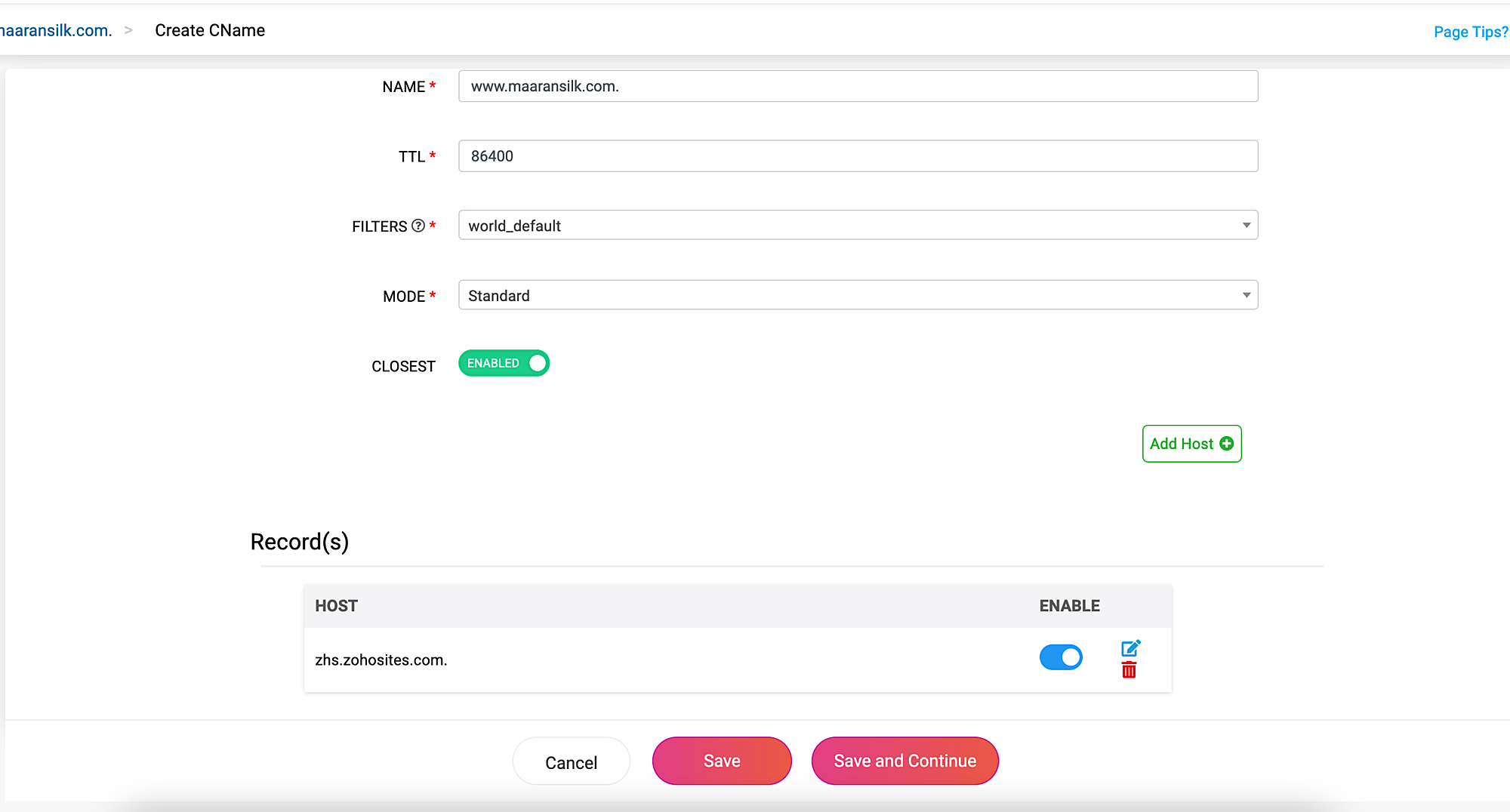This screenshot has width=1510, height=812.
Task: Click the Save button
Action: (722, 761)
